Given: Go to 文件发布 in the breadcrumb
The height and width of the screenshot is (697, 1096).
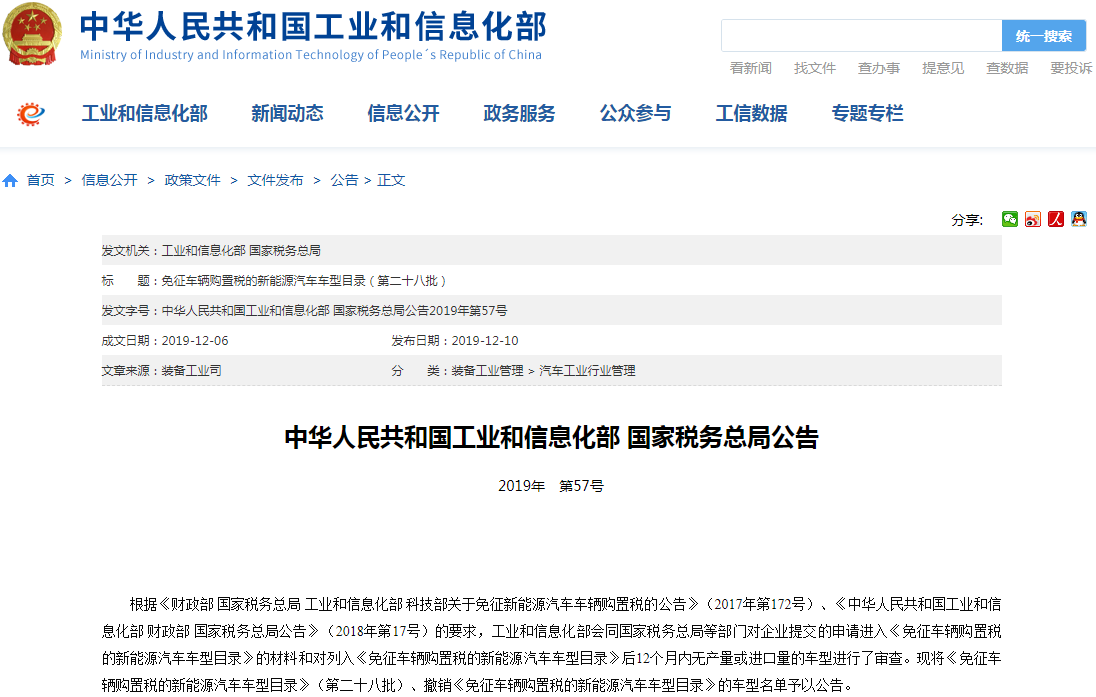Looking at the screenshot, I should (x=275, y=180).
